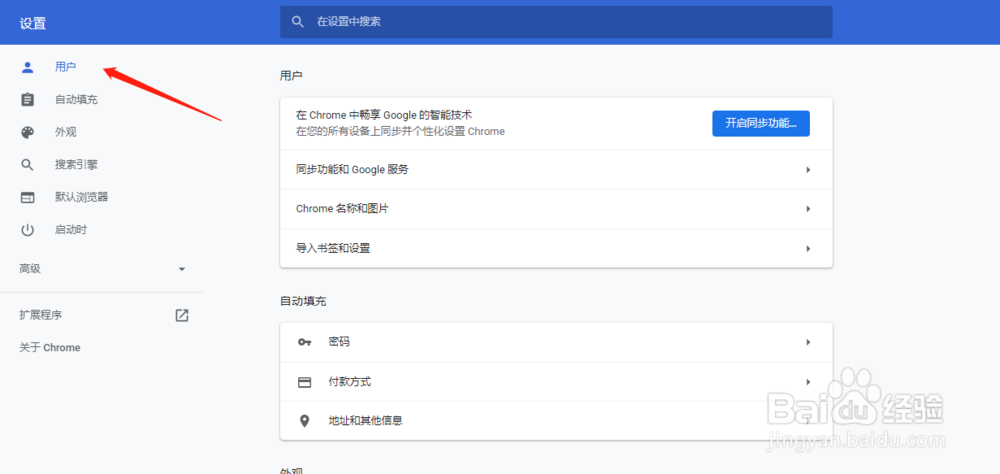Open the 扩展程序 link
1000x474 pixels.
point(41,315)
